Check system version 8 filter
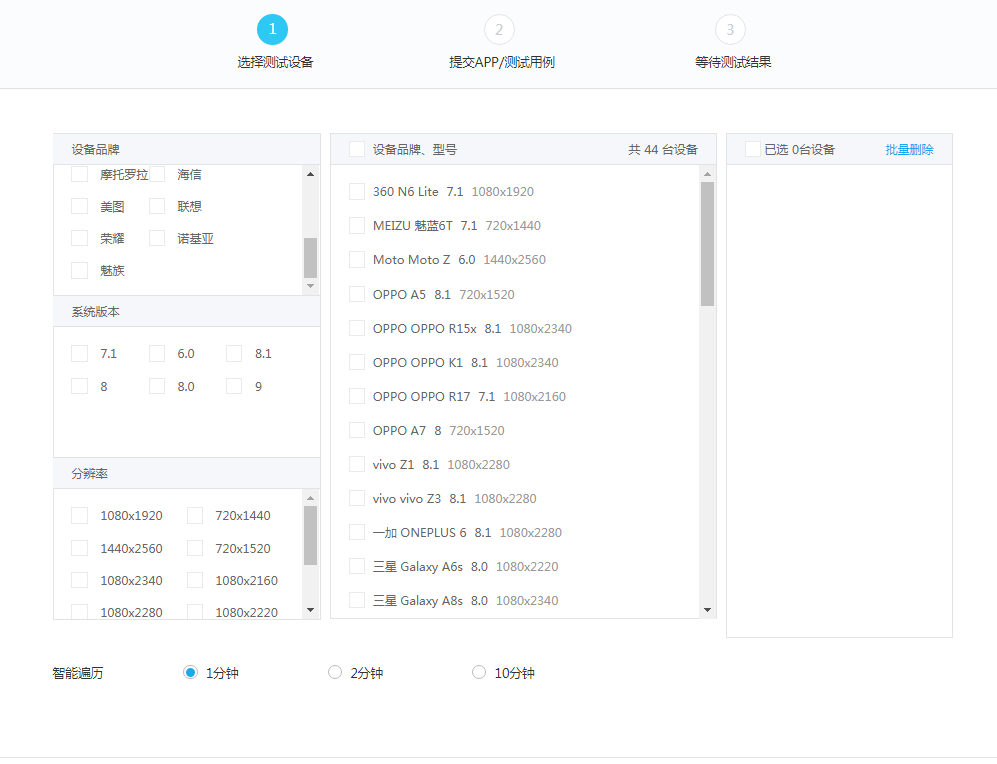This screenshot has height=764, width=997. (x=79, y=386)
